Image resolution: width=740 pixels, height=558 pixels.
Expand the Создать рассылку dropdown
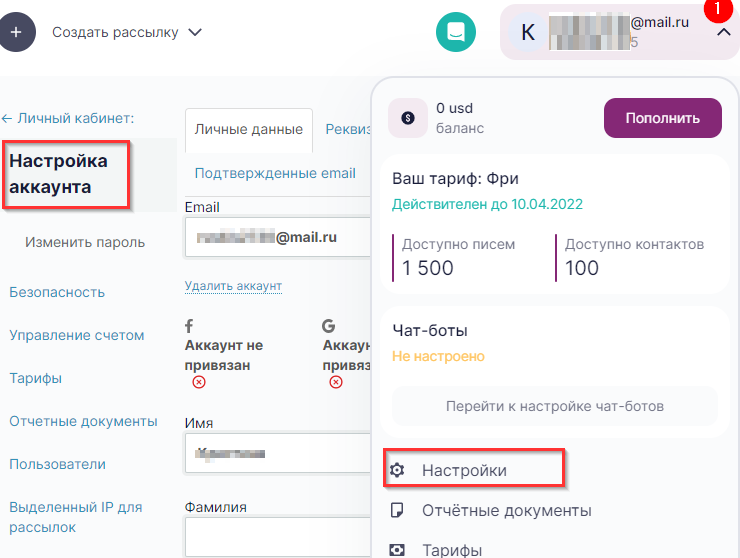(195, 32)
